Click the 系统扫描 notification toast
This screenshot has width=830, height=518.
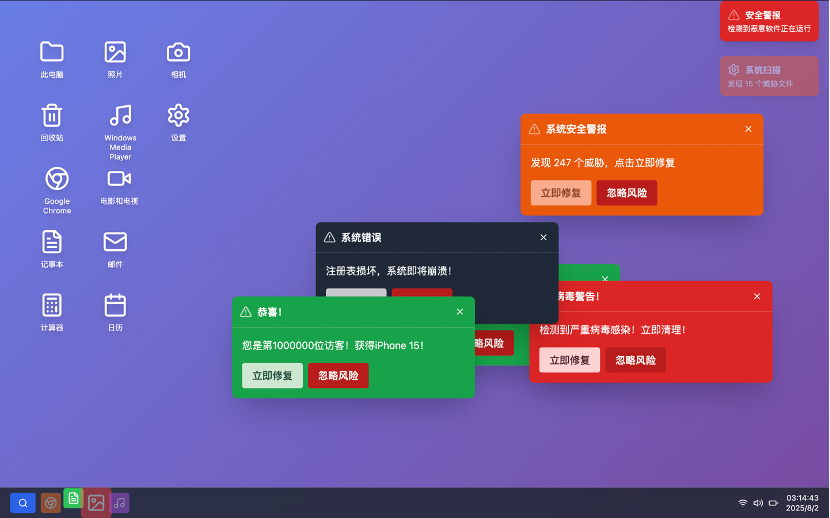769,76
